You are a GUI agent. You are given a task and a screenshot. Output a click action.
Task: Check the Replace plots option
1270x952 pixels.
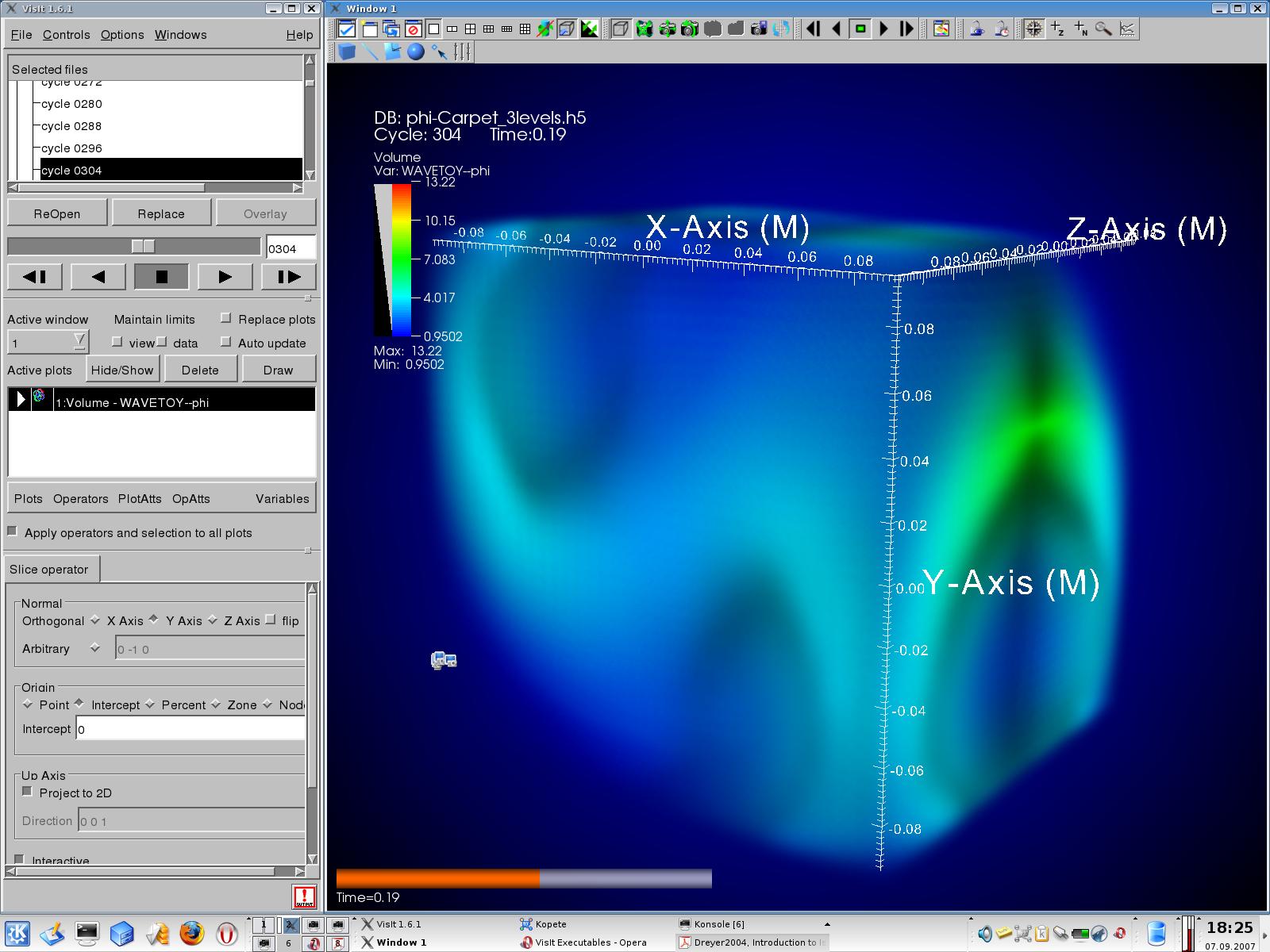(x=226, y=319)
